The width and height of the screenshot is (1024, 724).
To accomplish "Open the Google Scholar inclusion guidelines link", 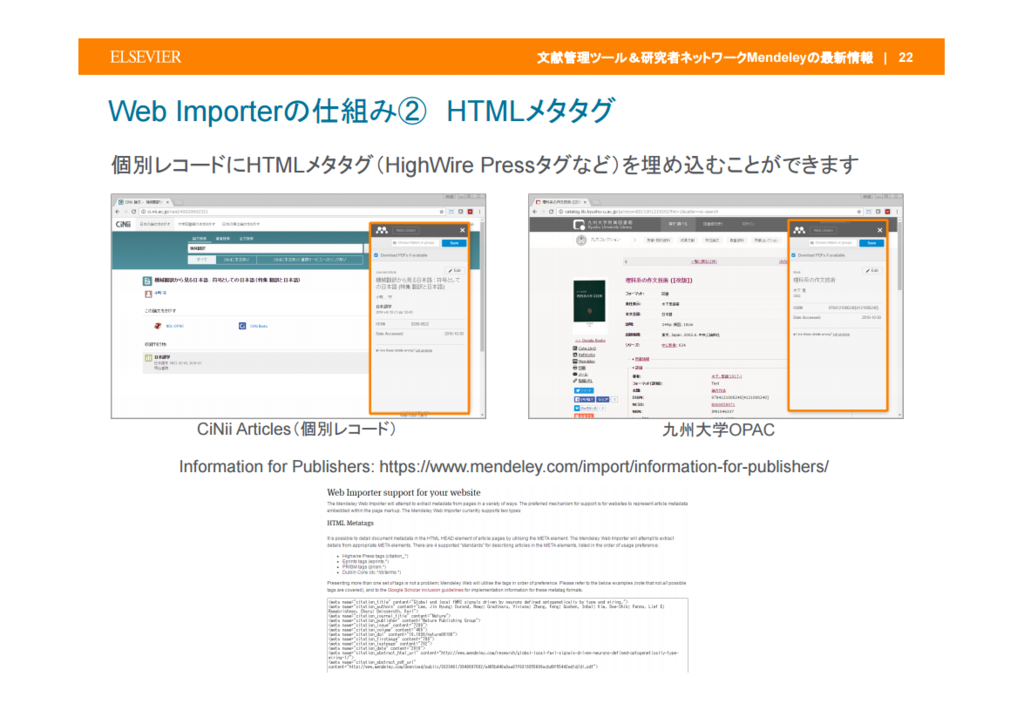I will pyautogui.click(x=424, y=590).
